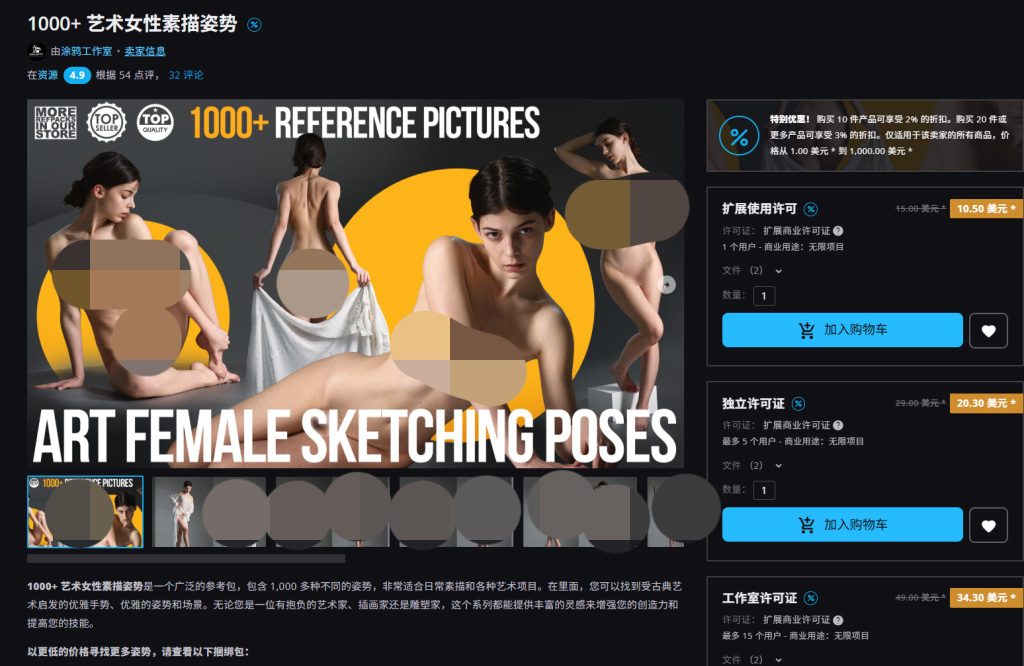
Task: Toggle the heart wishlist icon for 独立许可证
Action: [x=988, y=524]
